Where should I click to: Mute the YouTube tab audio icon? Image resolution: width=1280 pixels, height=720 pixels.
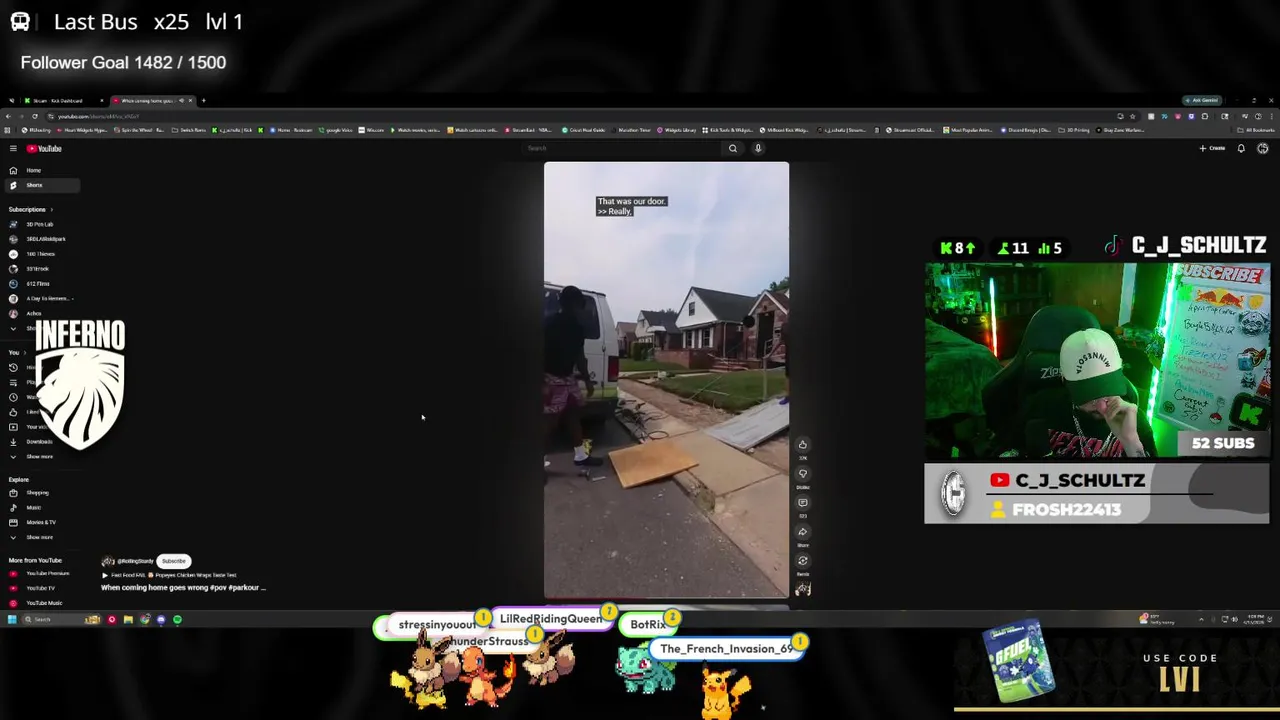(181, 100)
